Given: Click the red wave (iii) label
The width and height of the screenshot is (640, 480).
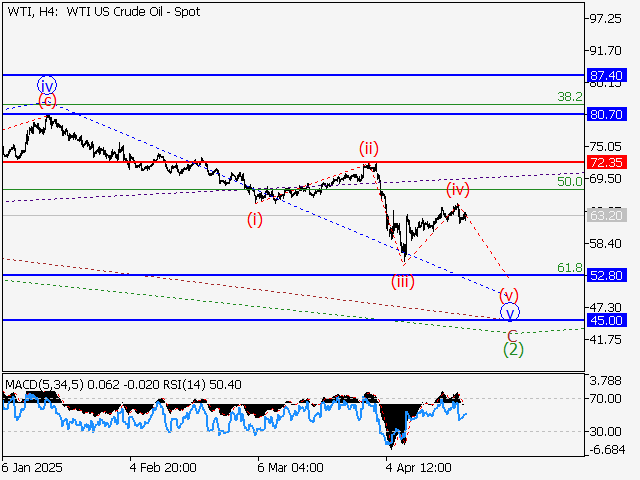Looking at the screenshot, I should 405,281.
